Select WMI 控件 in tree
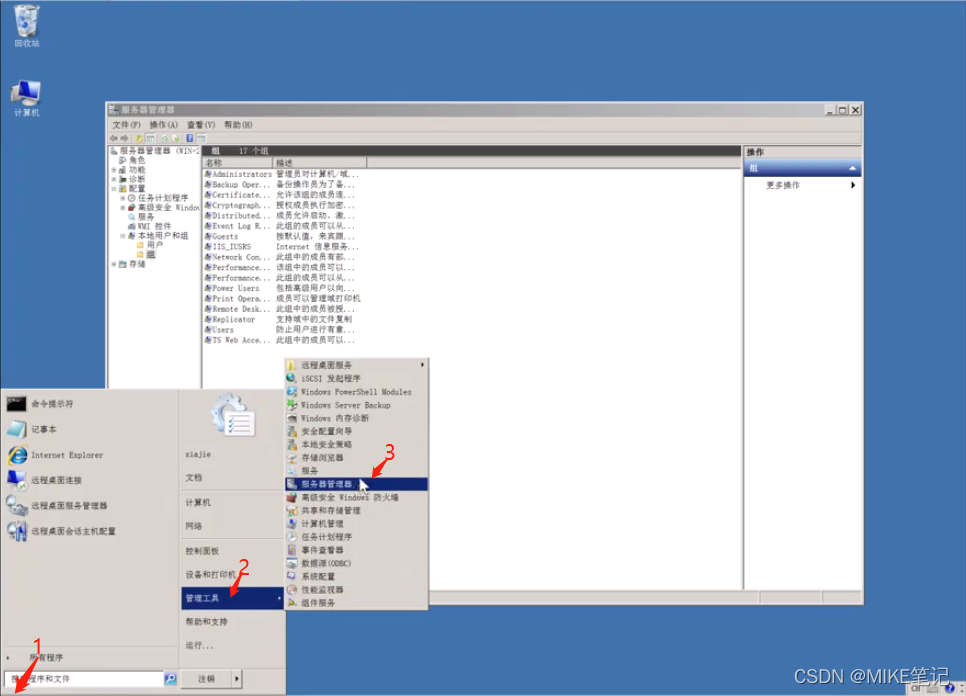Viewport: 966px width, 696px height. coord(150,226)
